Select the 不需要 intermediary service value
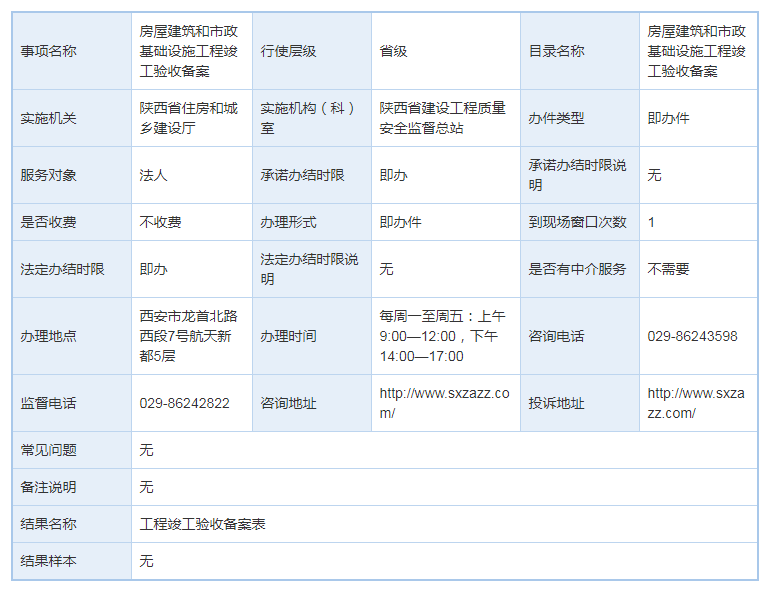 click(668, 269)
